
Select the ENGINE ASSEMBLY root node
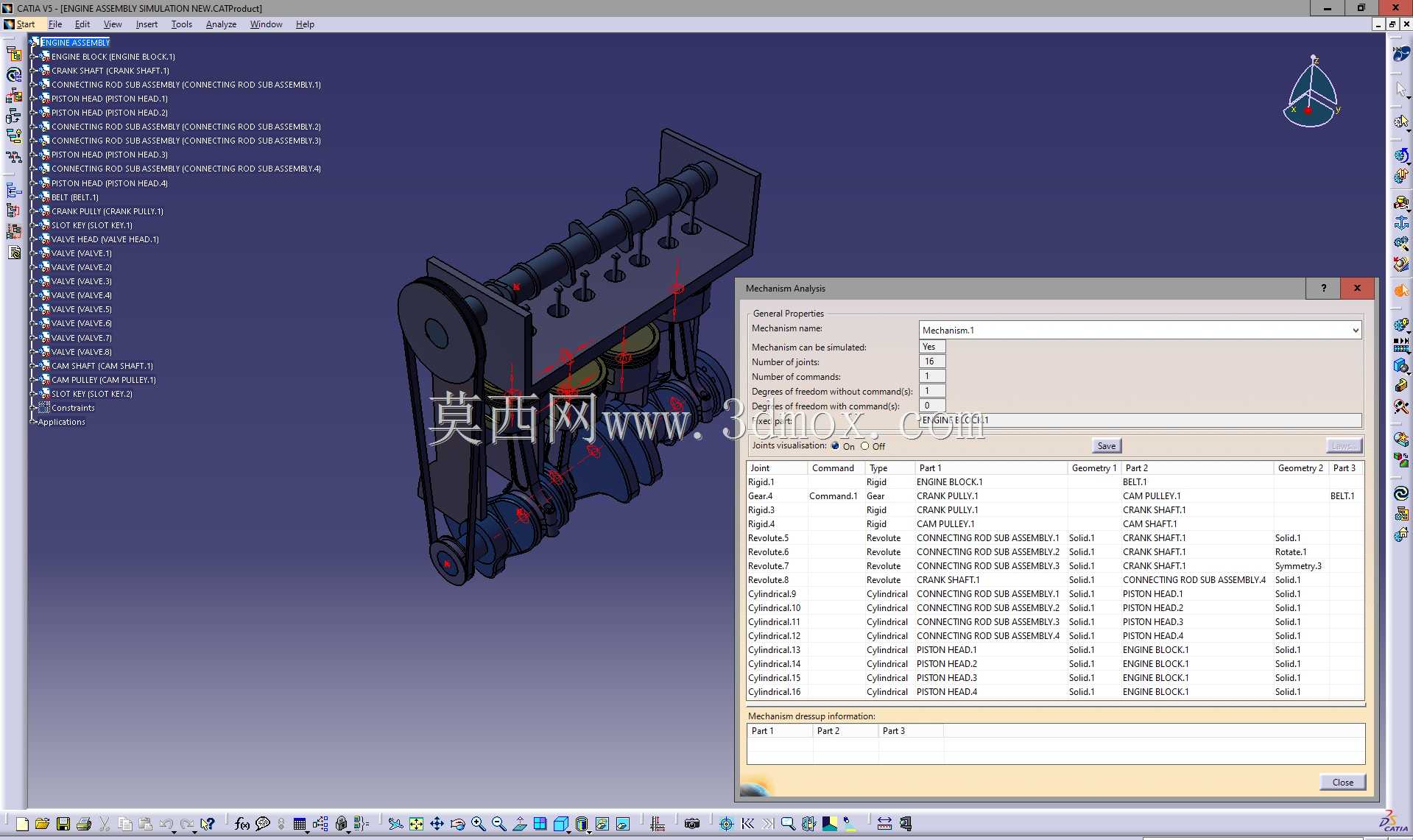75,43
